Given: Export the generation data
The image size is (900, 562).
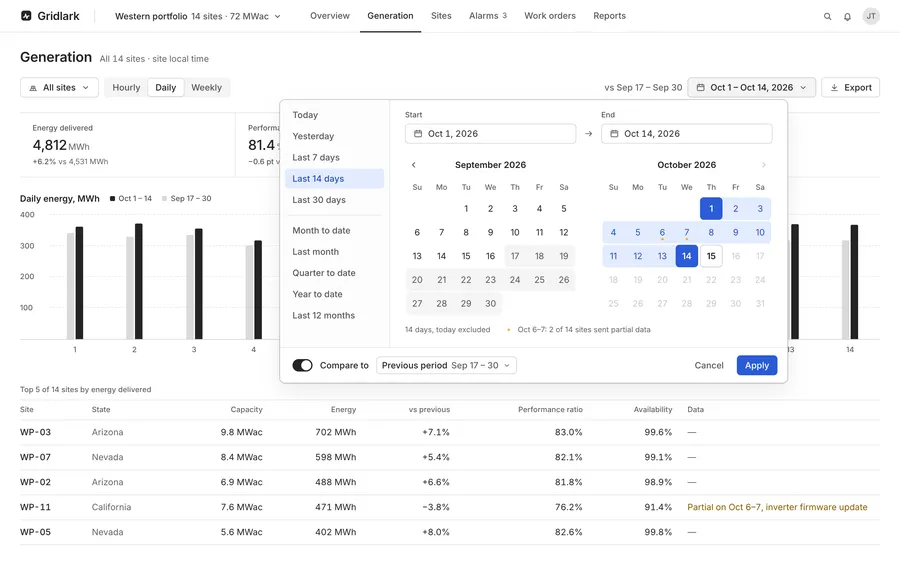Looking at the screenshot, I should (850, 88).
